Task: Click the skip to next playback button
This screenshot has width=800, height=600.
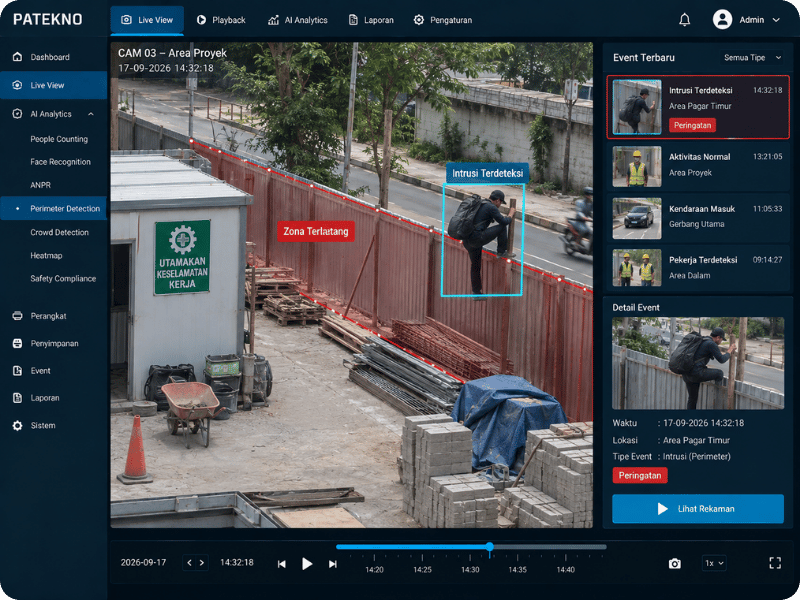Action: coord(333,564)
